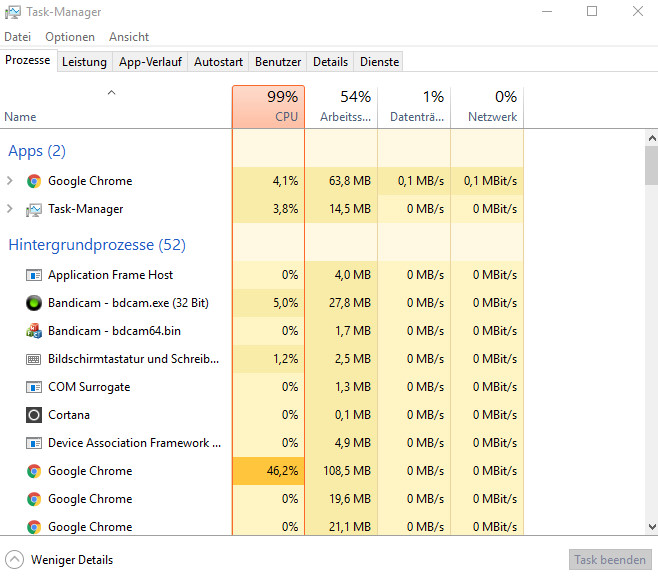Screen dimensions: 658x582
Task: Open the Datei menu
Action: coord(18,37)
